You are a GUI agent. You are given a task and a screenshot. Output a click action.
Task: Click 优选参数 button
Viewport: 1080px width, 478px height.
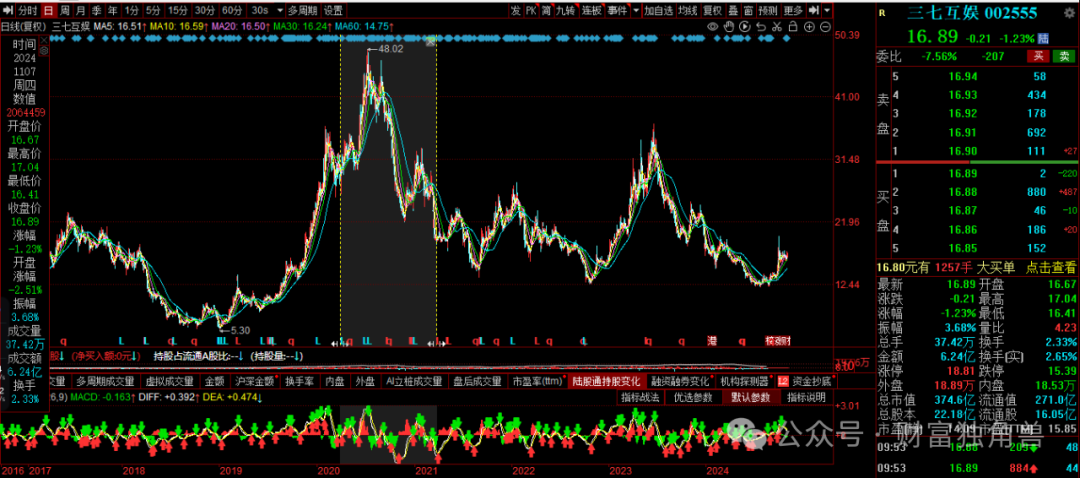point(694,397)
